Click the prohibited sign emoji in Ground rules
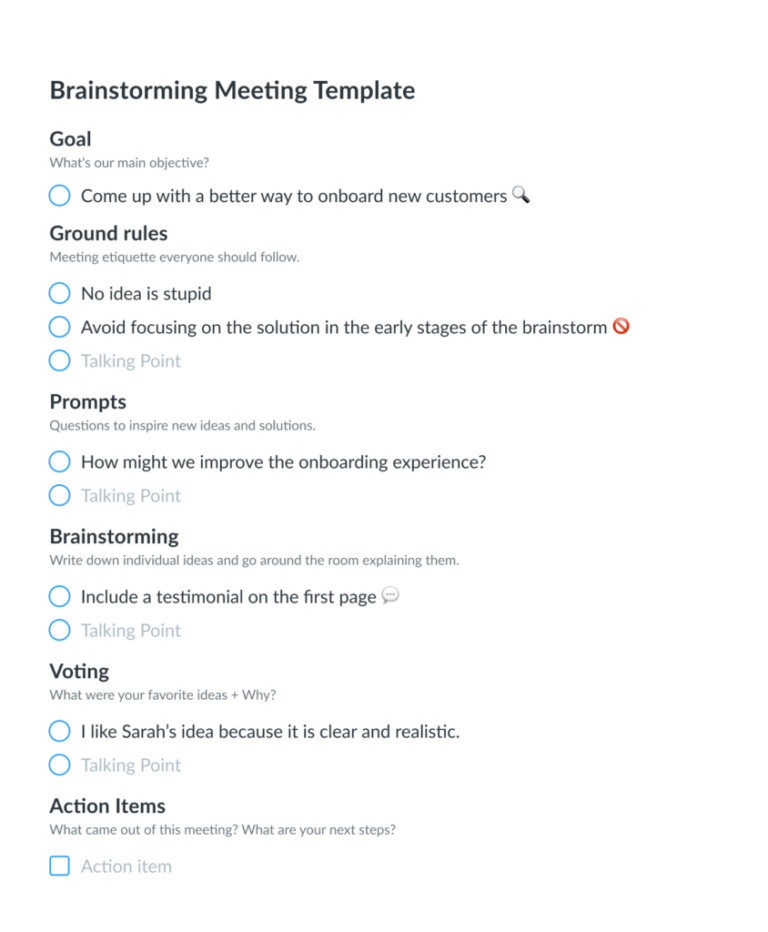The image size is (768, 932). tap(621, 325)
